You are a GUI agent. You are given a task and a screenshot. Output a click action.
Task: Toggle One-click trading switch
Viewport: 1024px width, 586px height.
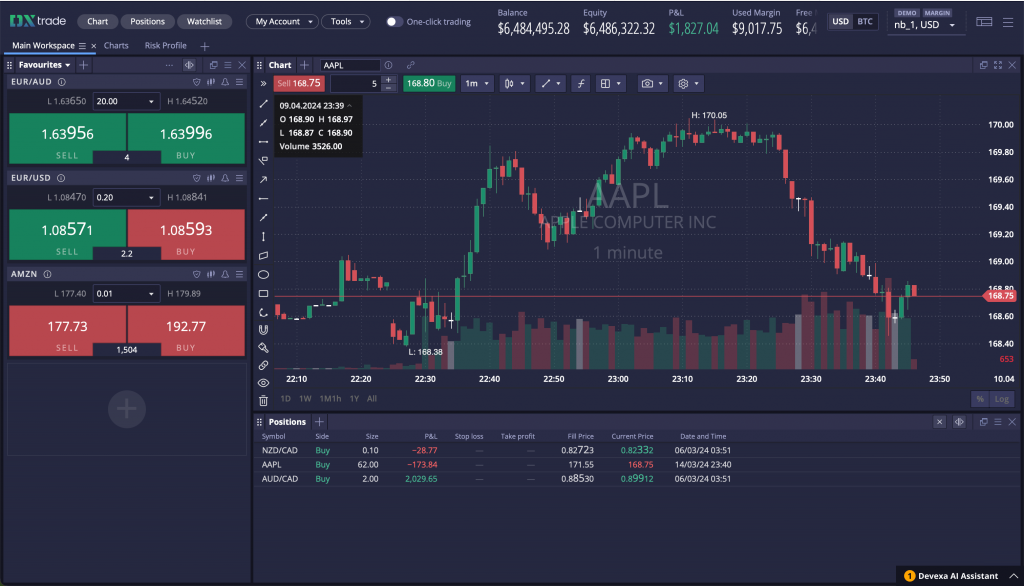click(x=392, y=22)
